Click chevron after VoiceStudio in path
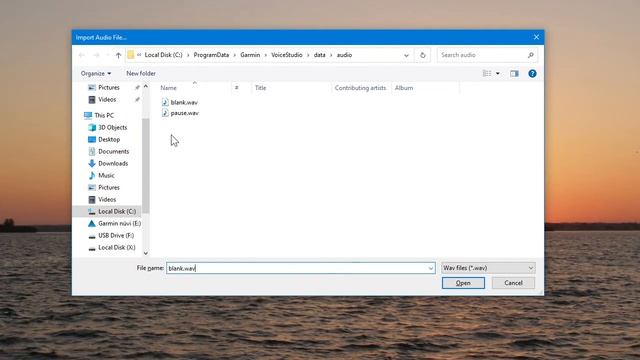The height and width of the screenshot is (360, 640). (x=308, y=55)
